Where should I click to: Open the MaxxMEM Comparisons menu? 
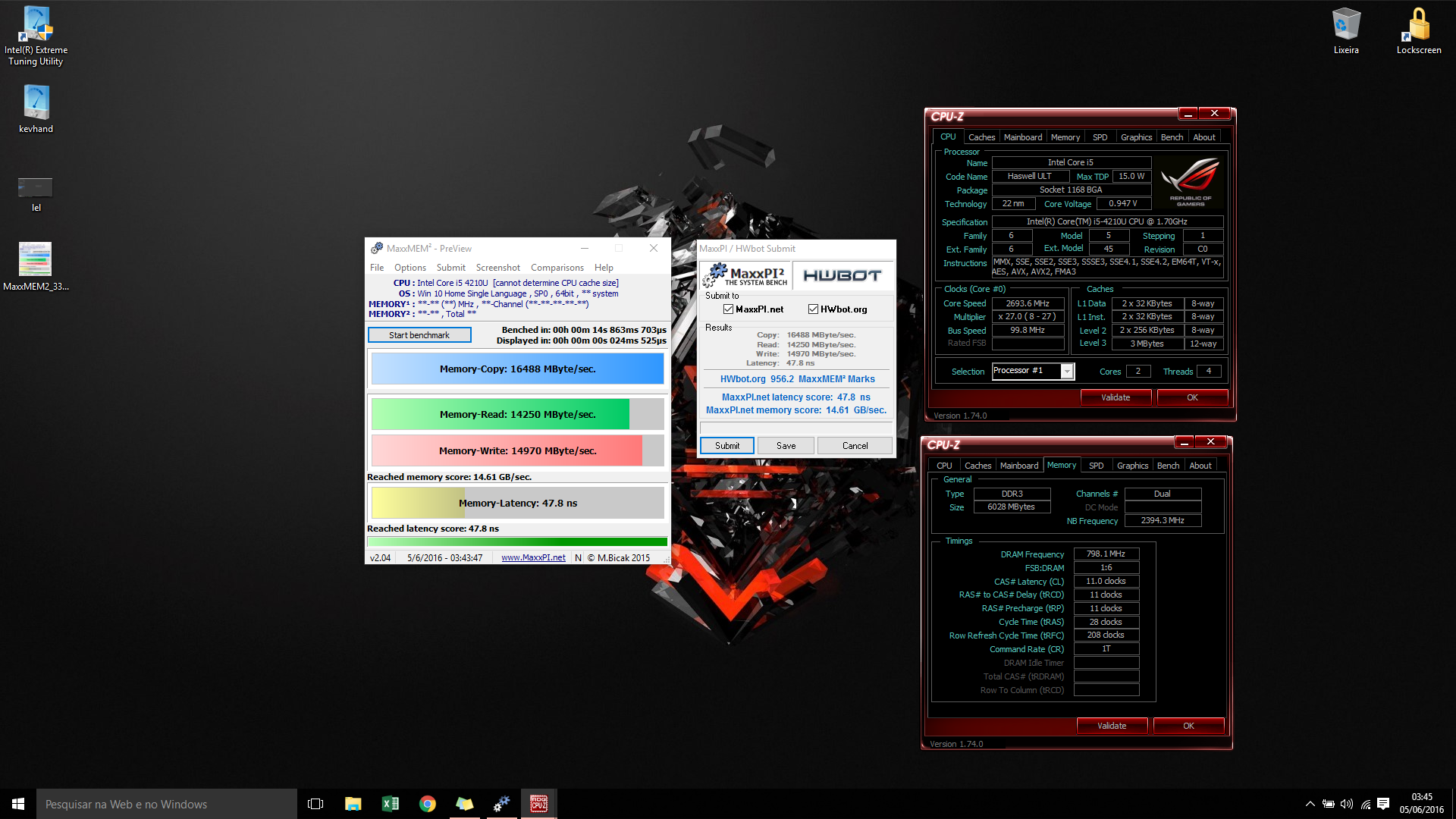(x=557, y=268)
